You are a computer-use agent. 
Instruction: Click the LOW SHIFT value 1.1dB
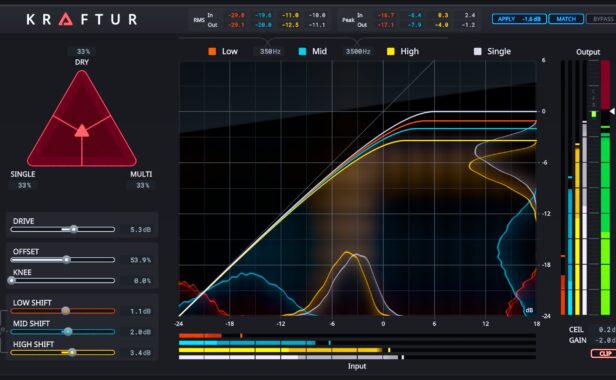coord(140,311)
